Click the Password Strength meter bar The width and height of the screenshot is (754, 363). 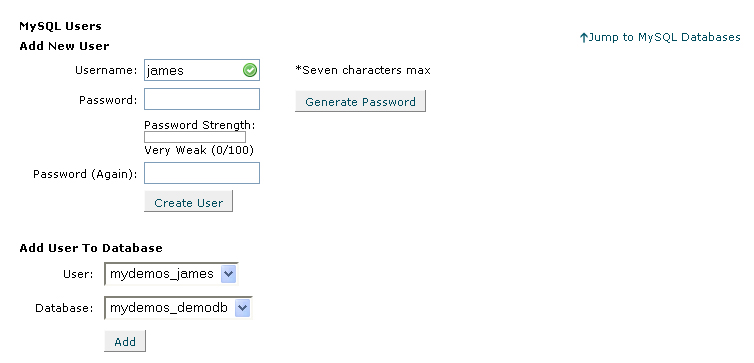[x=195, y=138]
